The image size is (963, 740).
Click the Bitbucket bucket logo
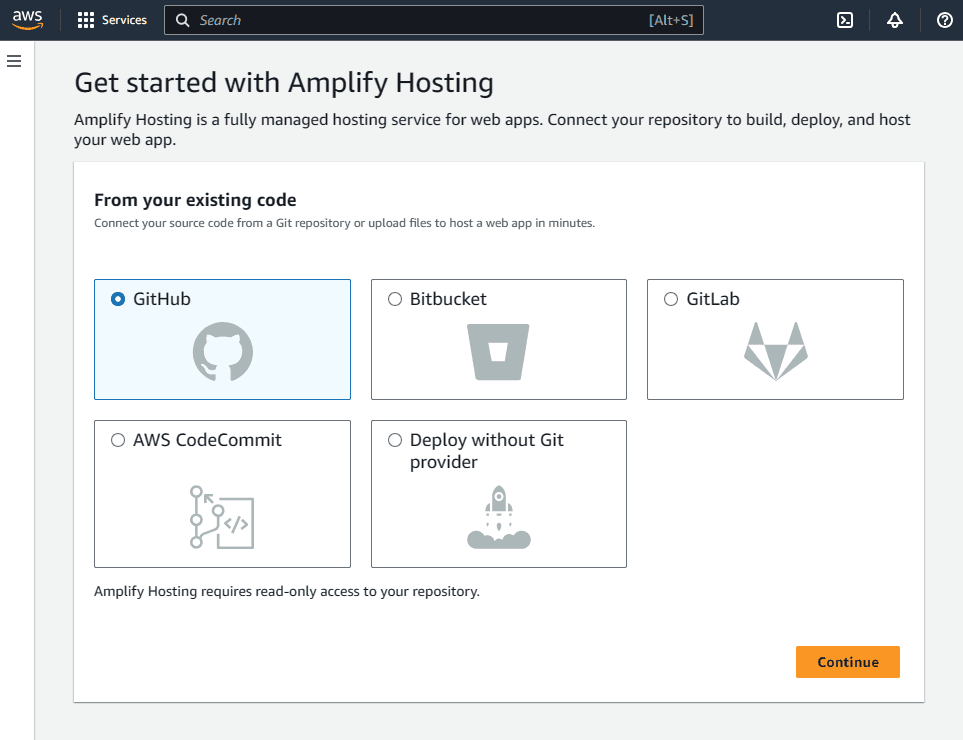coord(498,352)
